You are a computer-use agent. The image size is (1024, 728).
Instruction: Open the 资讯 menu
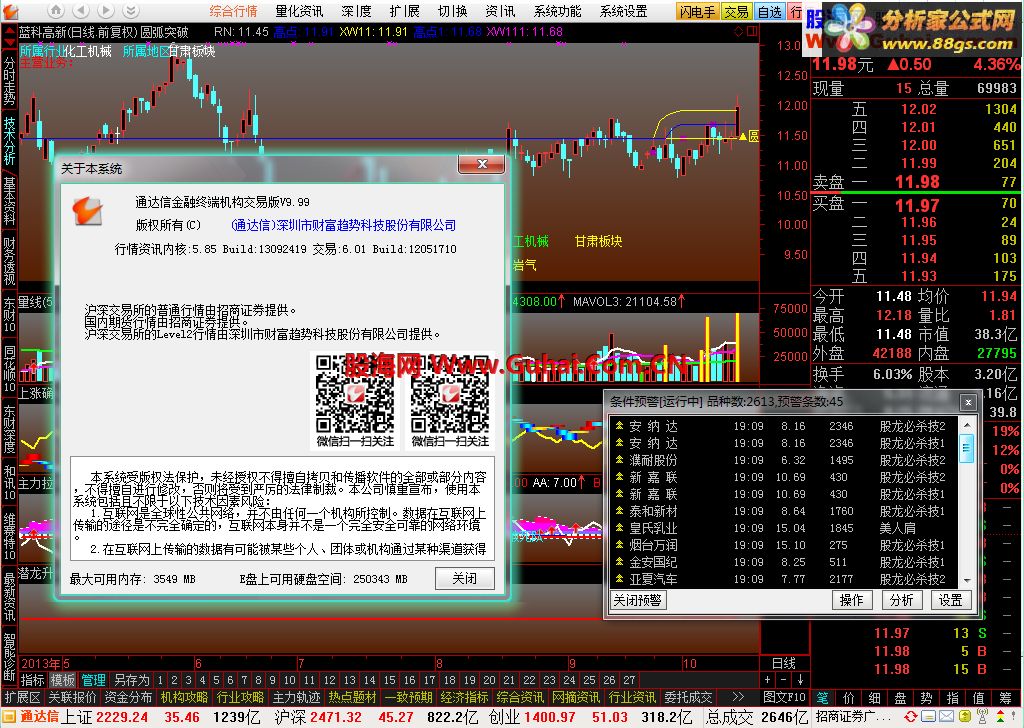500,11
